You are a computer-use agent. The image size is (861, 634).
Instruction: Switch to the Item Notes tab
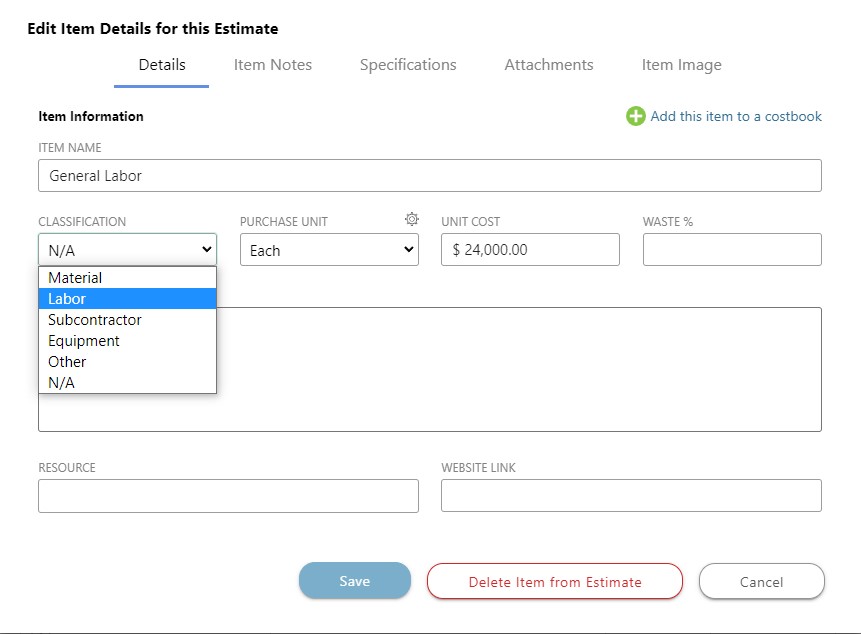coord(272,64)
